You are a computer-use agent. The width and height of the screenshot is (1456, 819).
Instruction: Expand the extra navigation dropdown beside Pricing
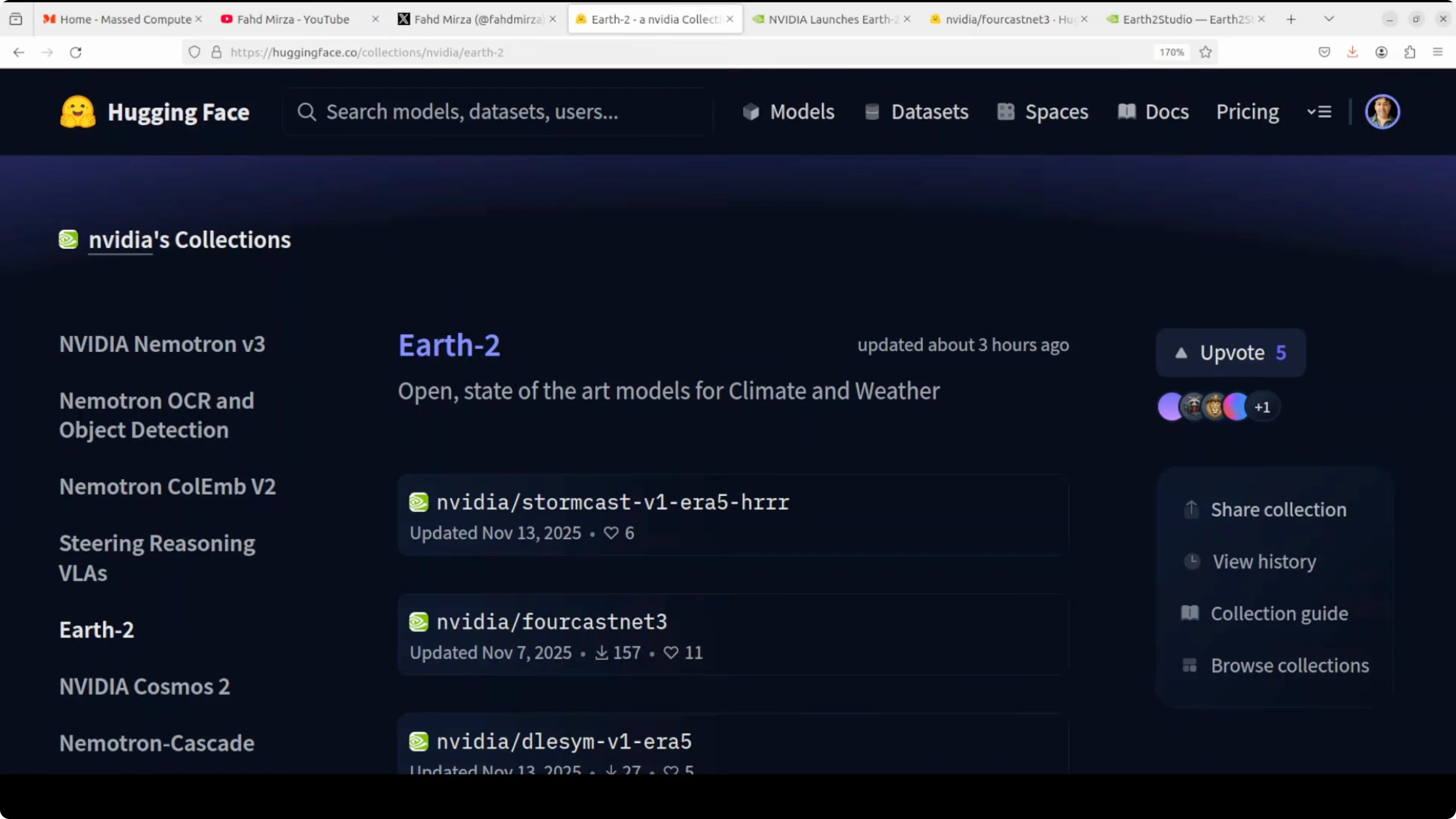[1319, 111]
